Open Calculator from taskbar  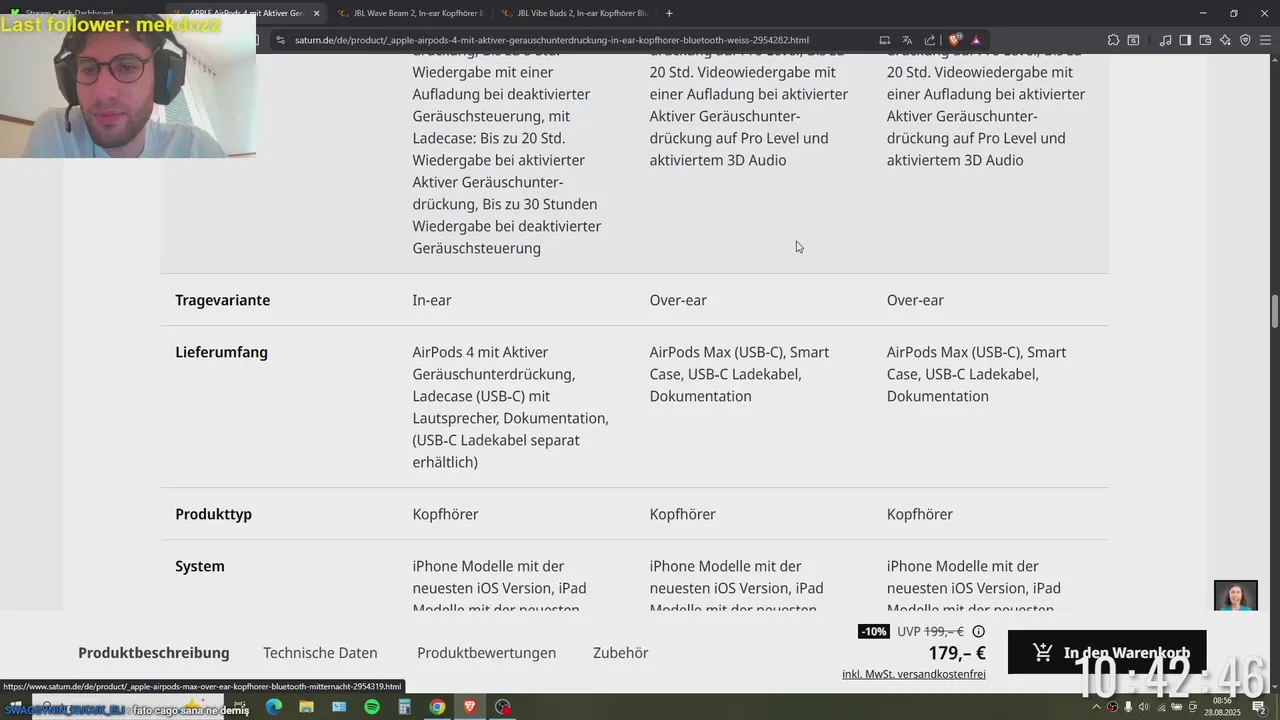[x=404, y=707]
